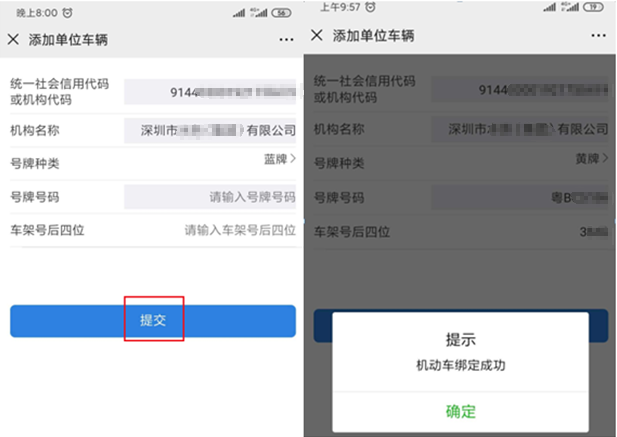
Task: Expand the 号牌种类 selector showing 蓝牌
Action: (x=153, y=163)
